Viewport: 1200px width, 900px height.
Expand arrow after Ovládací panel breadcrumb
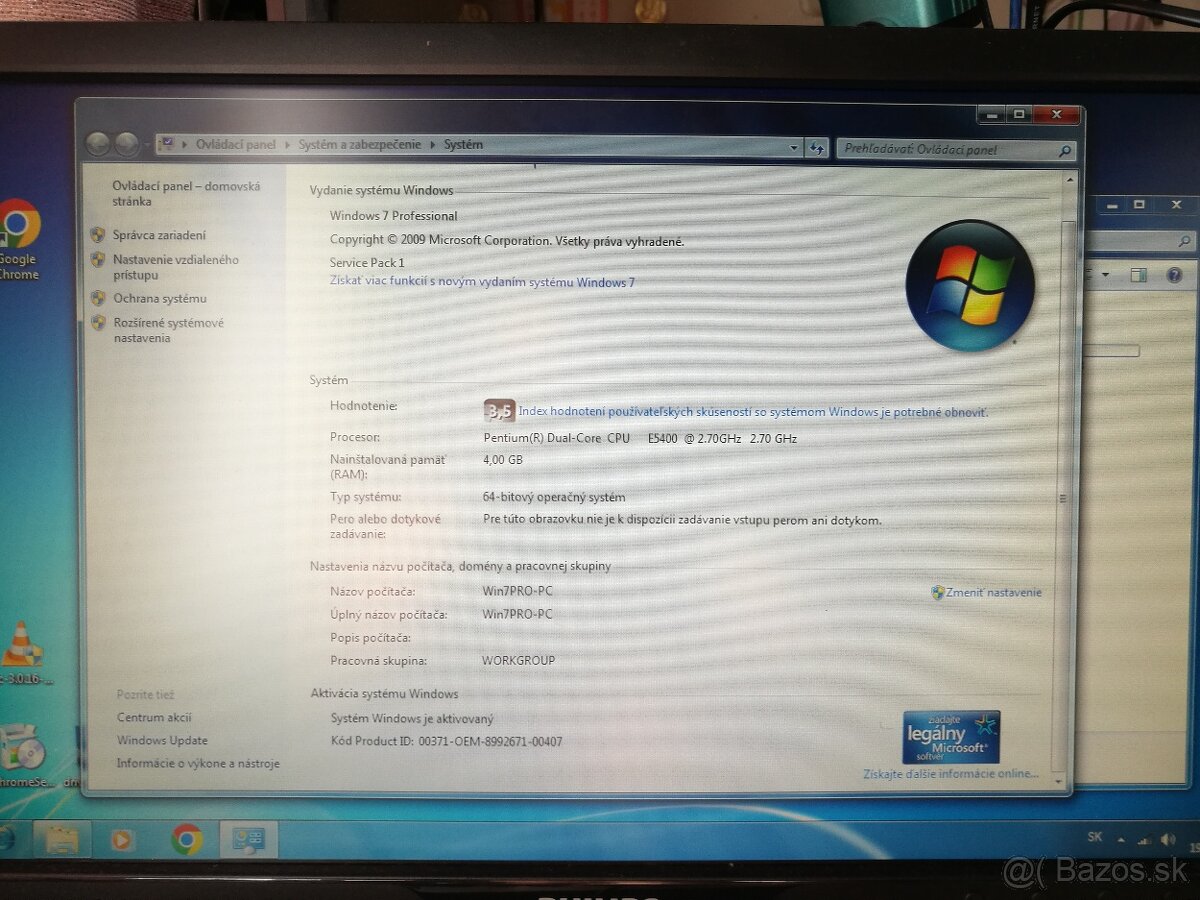click(287, 145)
